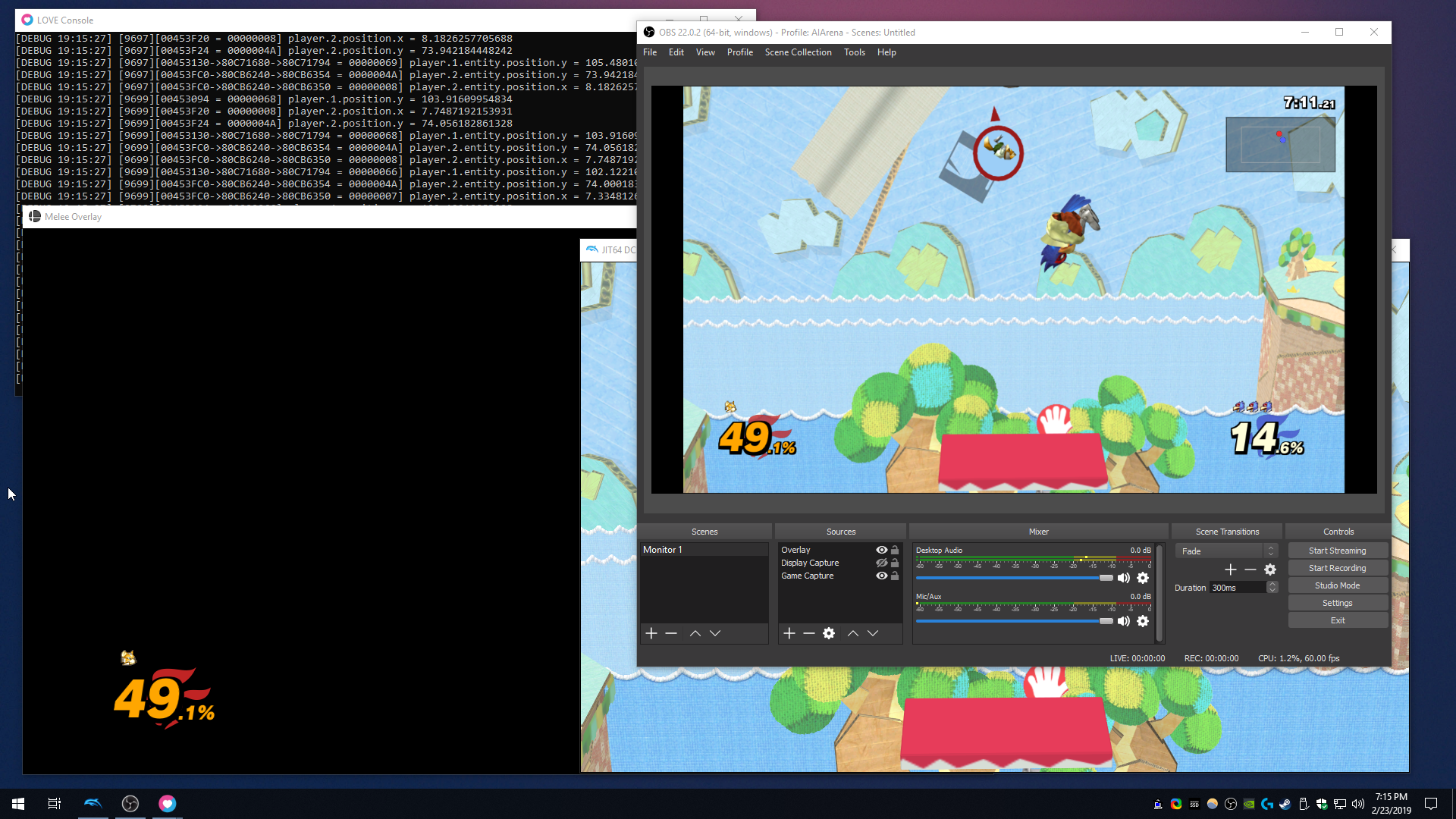Select the Monitor 1 scene
The width and height of the screenshot is (1456, 819).
tap(704, 550)
